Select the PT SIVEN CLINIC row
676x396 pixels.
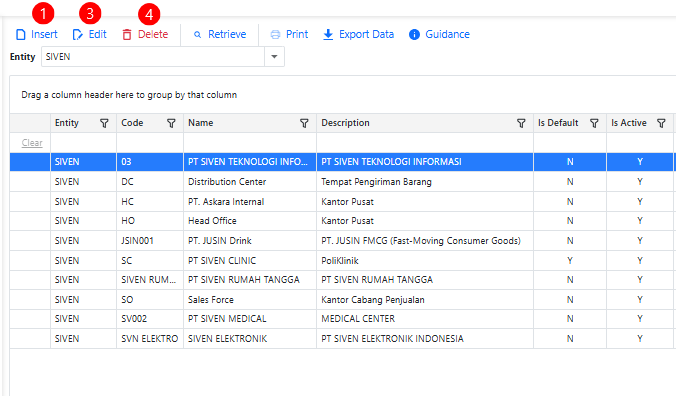(x=343, y=260)
